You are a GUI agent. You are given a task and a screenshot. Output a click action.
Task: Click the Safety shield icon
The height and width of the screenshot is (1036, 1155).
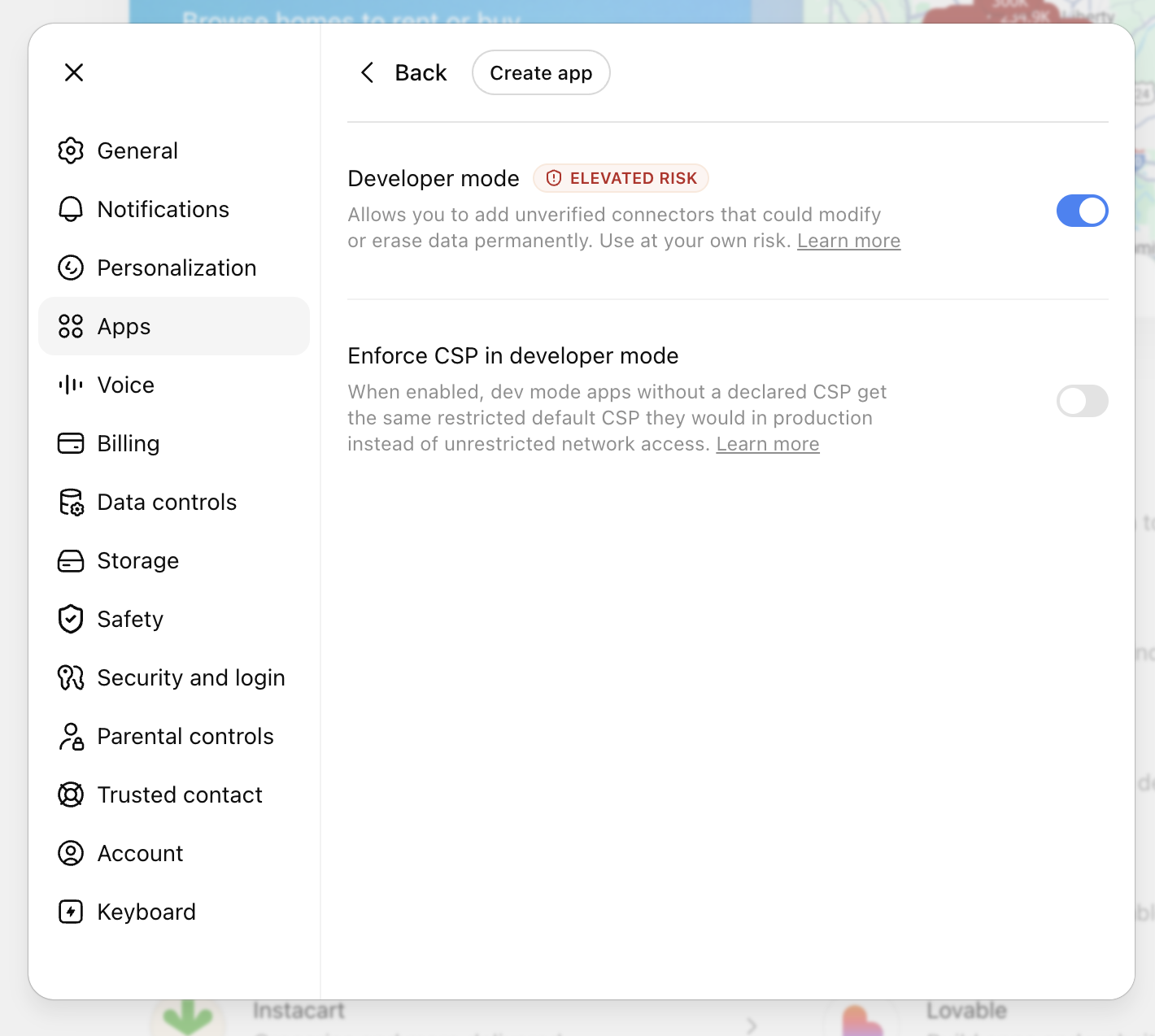pos(71,619)
